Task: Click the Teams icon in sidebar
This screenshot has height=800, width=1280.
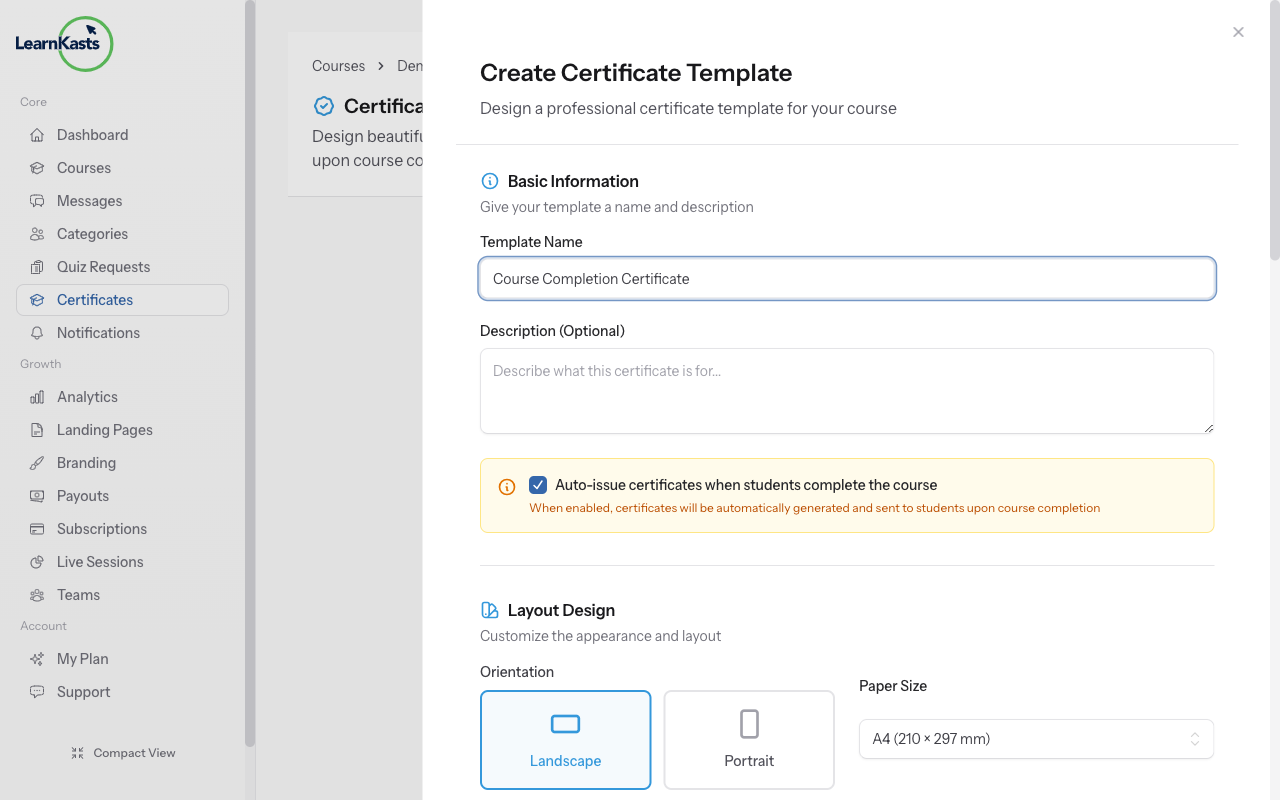Action: (x=37, y=595)
